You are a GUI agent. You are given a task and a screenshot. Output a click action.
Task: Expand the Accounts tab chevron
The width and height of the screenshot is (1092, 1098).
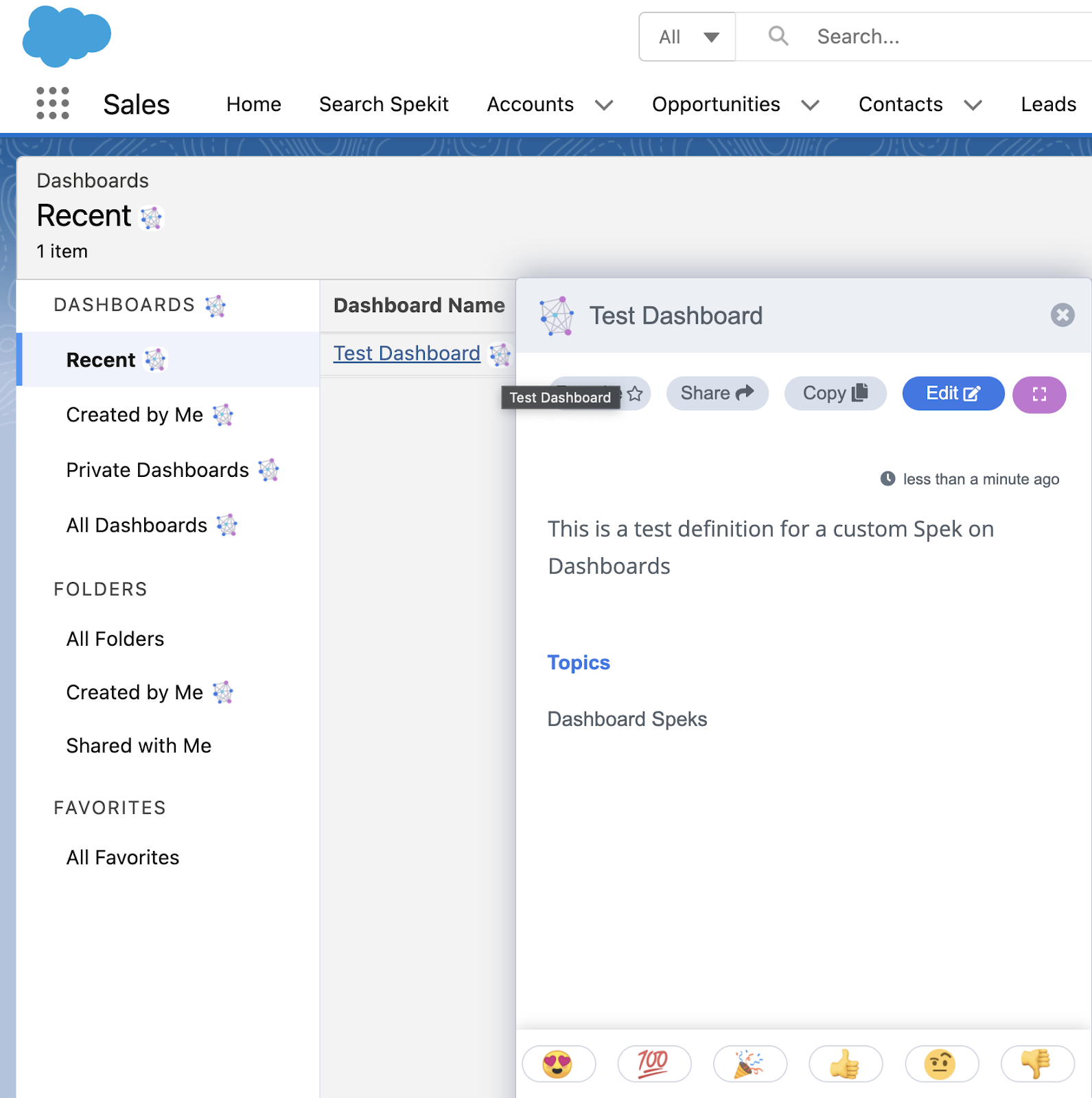604,105
